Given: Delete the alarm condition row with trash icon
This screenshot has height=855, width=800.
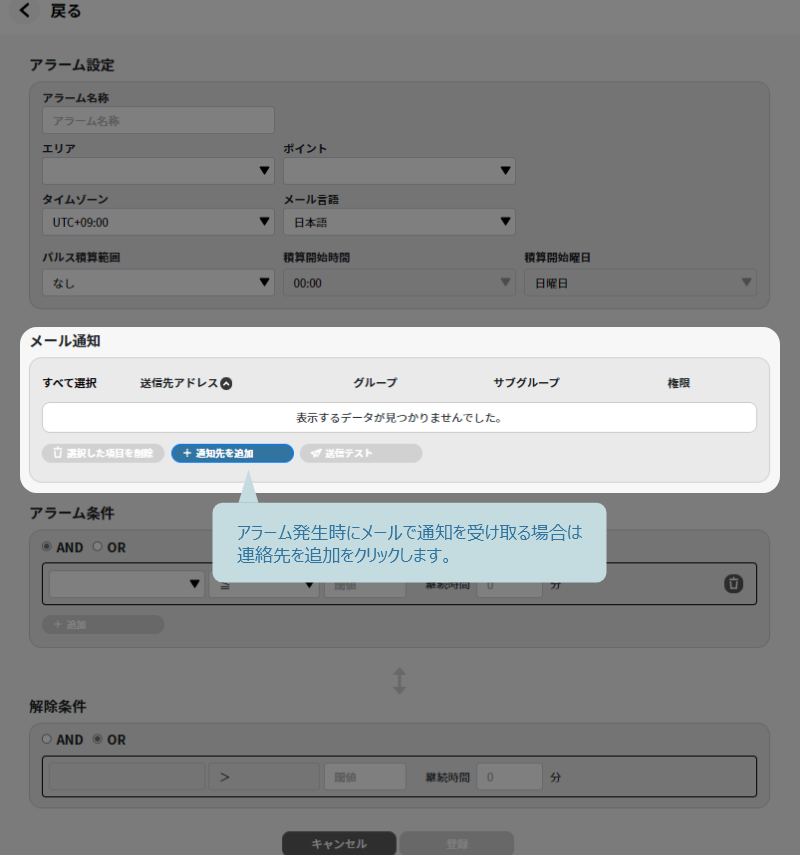Looking at the screenshot, I should pos(733,583).
